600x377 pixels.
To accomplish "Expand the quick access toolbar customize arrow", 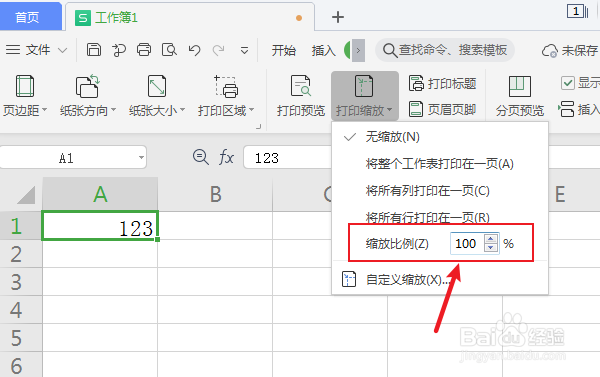I will (x=244, y=51).
